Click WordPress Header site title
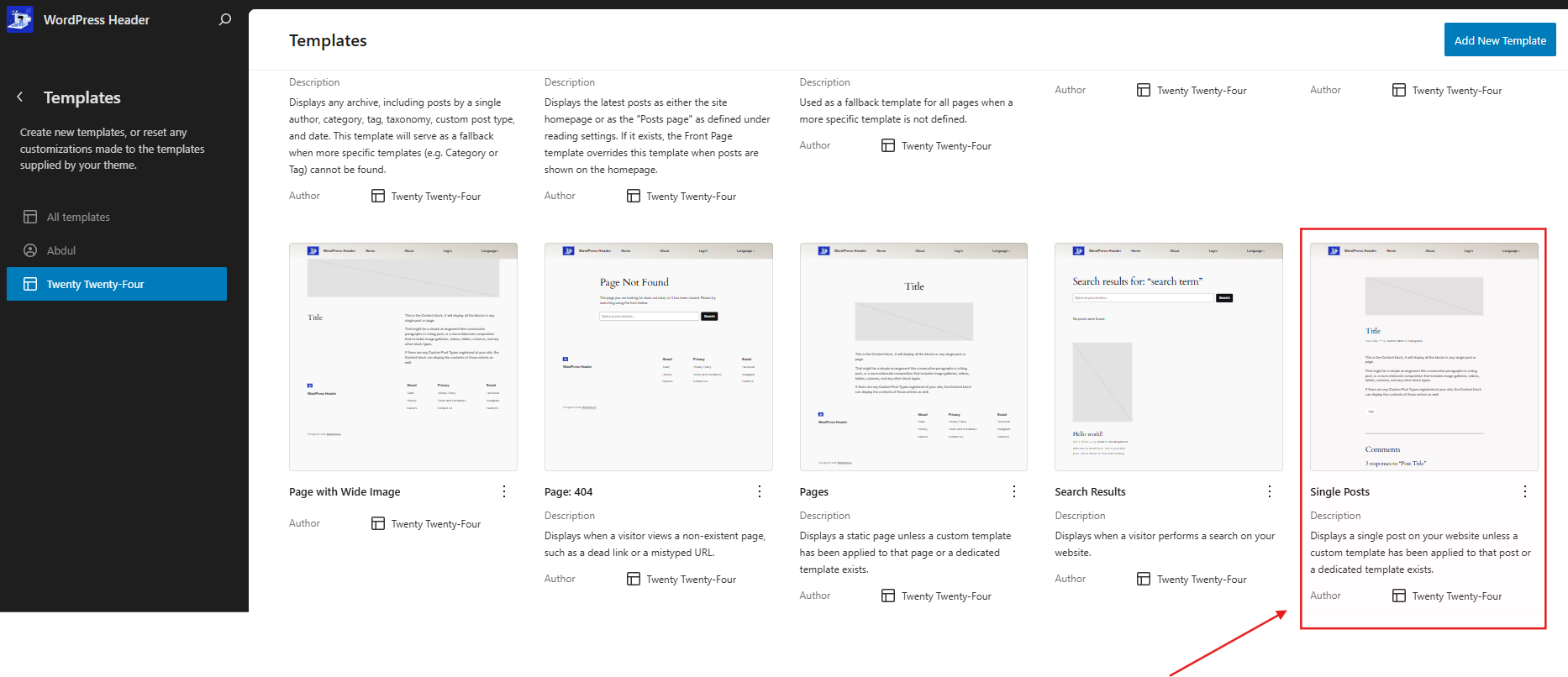Screen dimensions: 1568x677 97,20
